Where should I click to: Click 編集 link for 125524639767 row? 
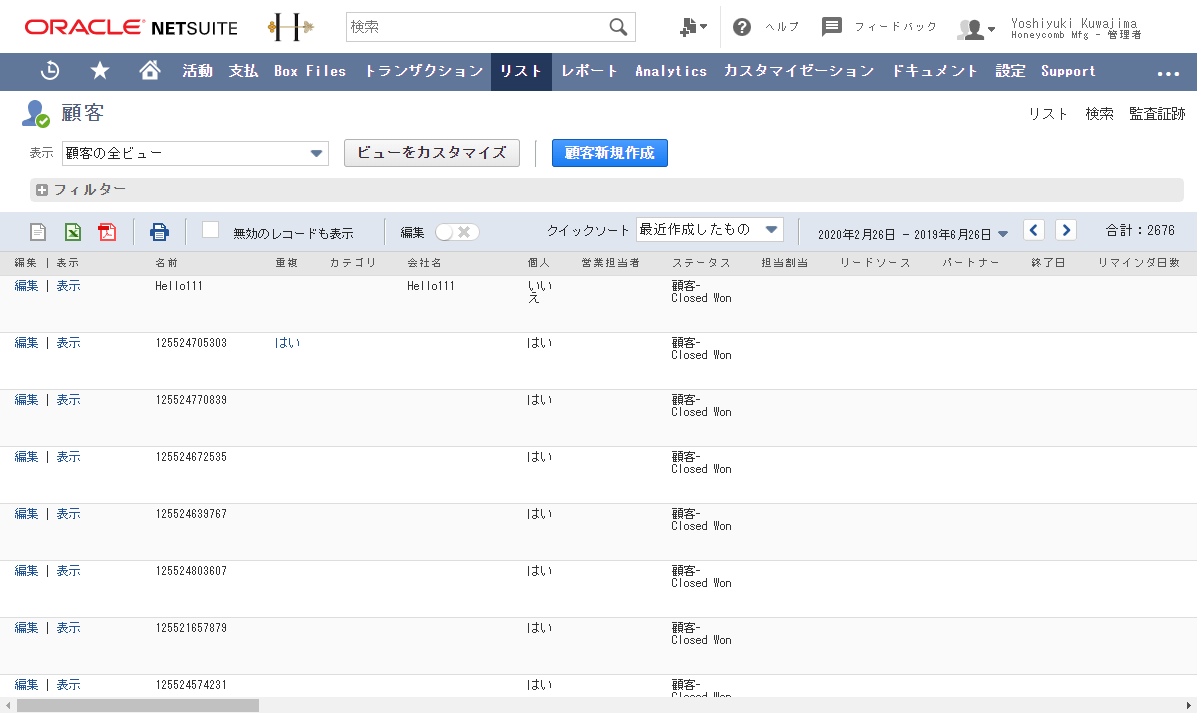pos(26,514)
